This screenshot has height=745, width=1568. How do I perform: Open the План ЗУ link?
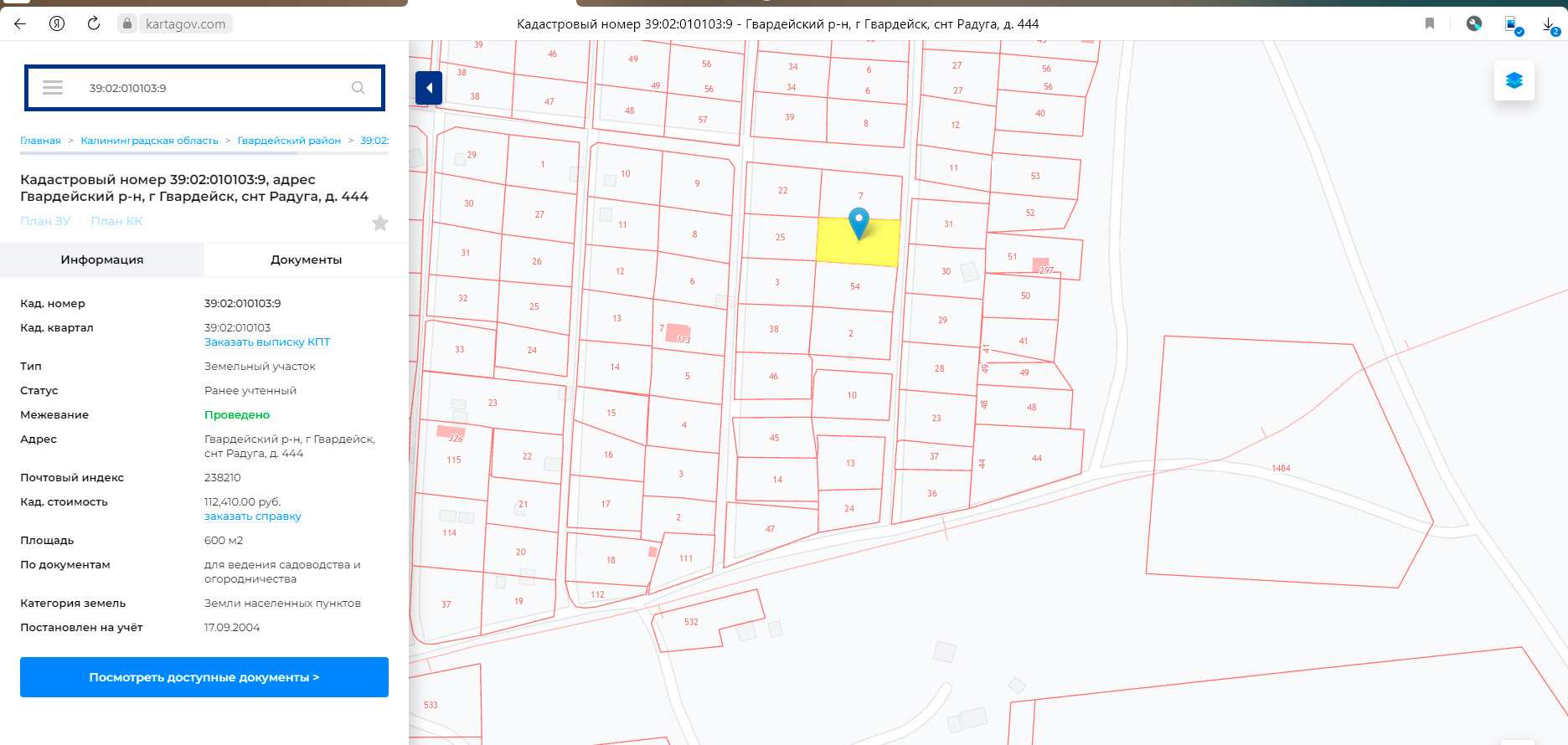click(45, 221)
